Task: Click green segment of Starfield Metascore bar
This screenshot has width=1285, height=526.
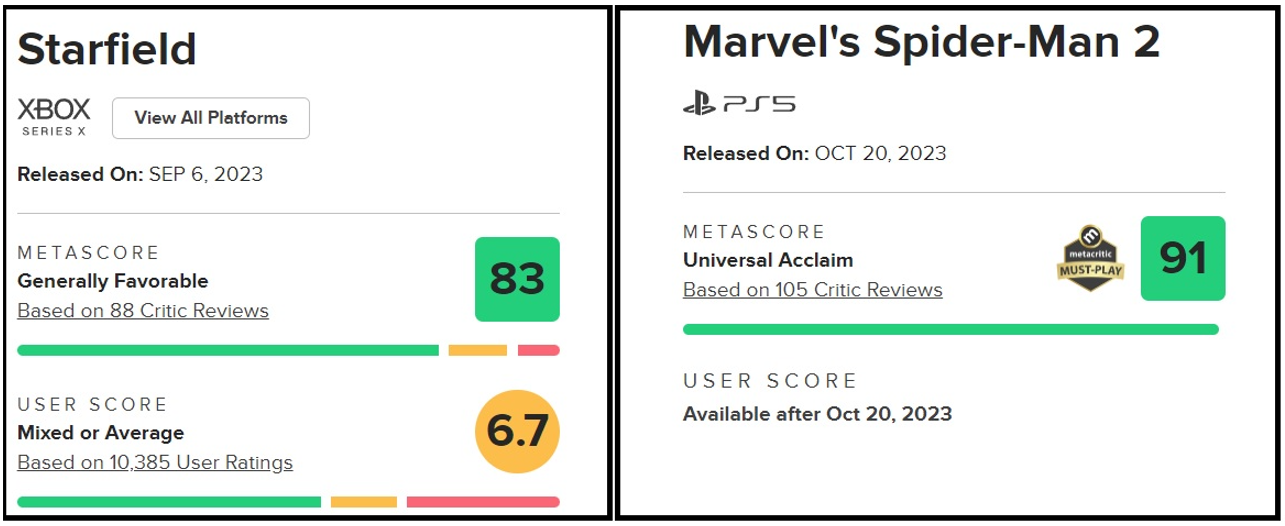Action: coord(228,350)
